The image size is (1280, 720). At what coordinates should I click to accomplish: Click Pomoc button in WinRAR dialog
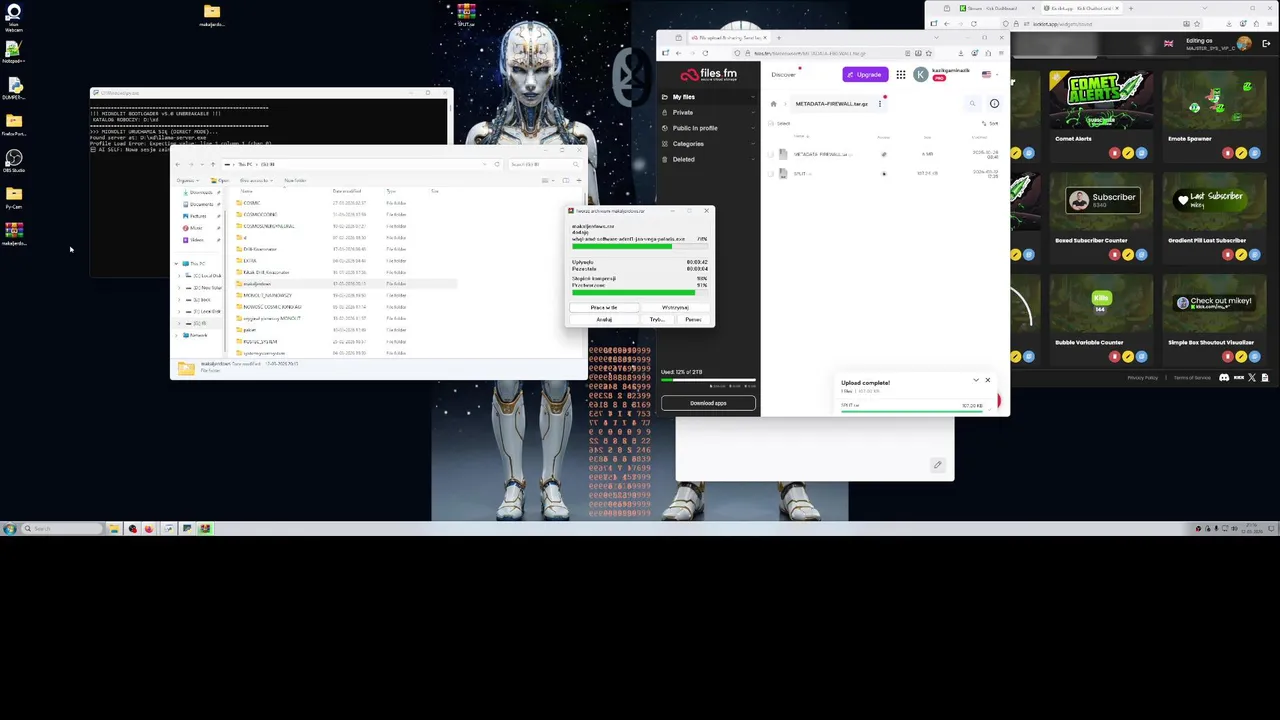point(693,320)
